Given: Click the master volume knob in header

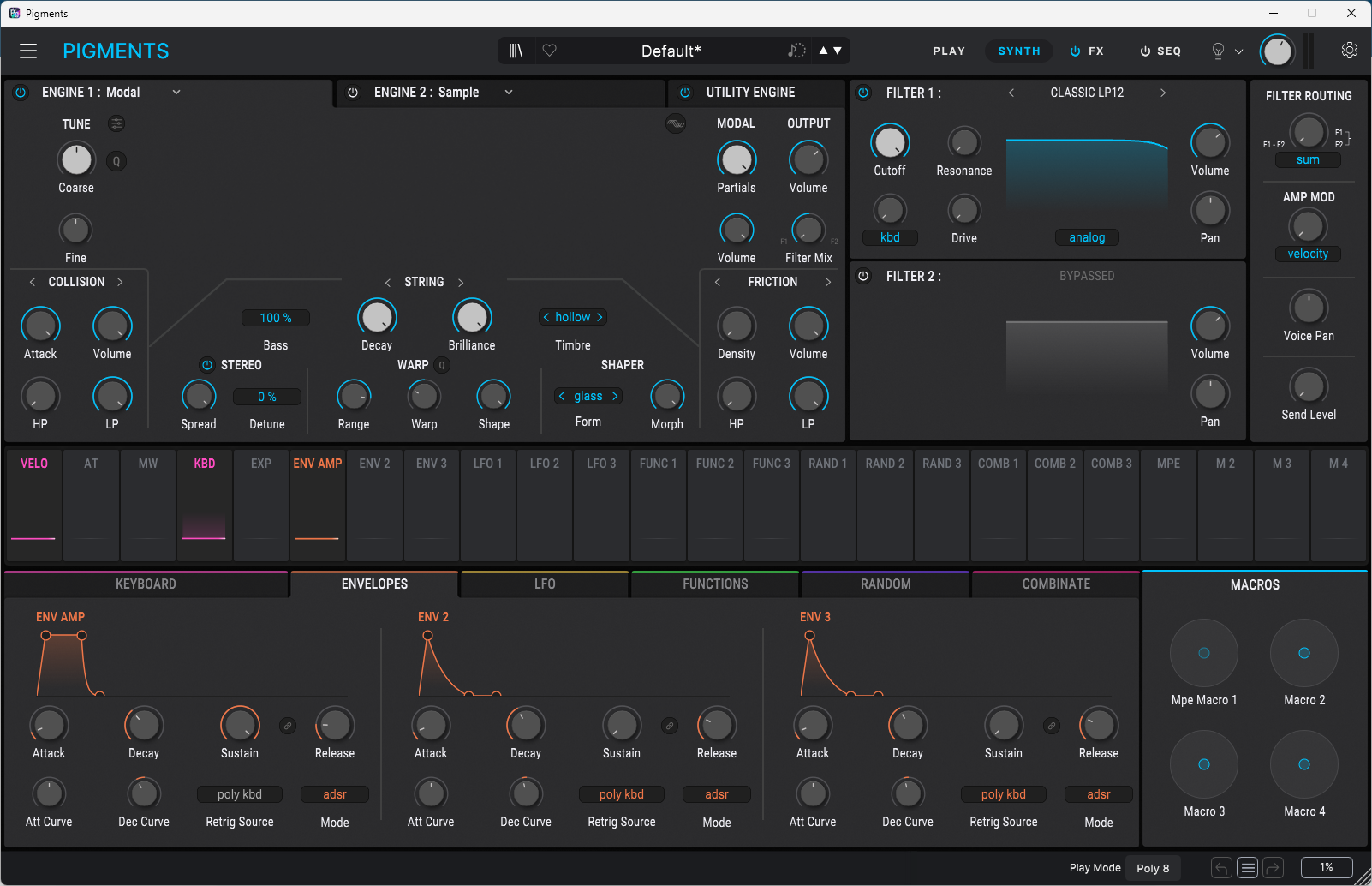Looking at the screenshot, I should 1277,51.
